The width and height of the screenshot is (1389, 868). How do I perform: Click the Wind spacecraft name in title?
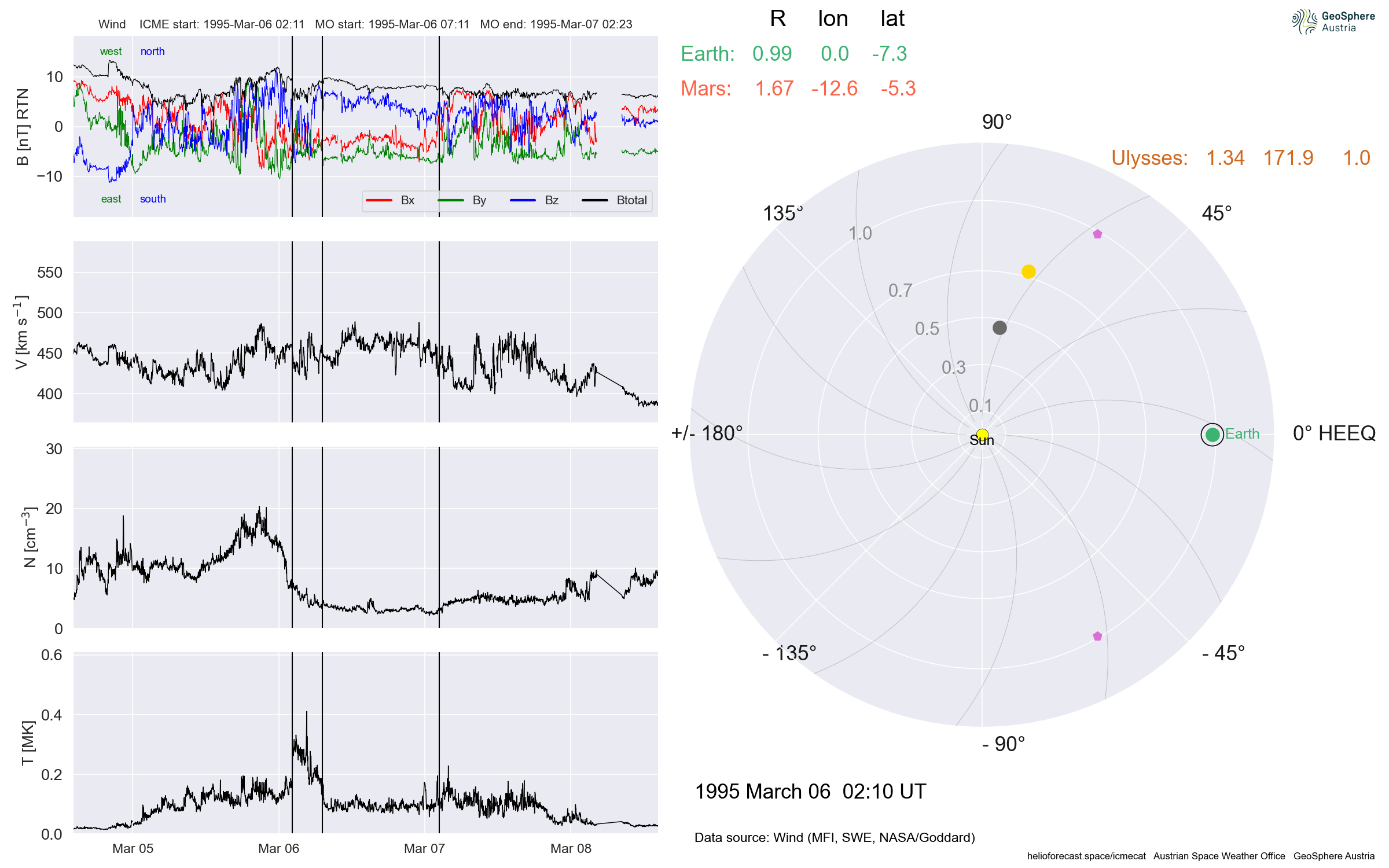pyautogui.click(x=112, y=24)
